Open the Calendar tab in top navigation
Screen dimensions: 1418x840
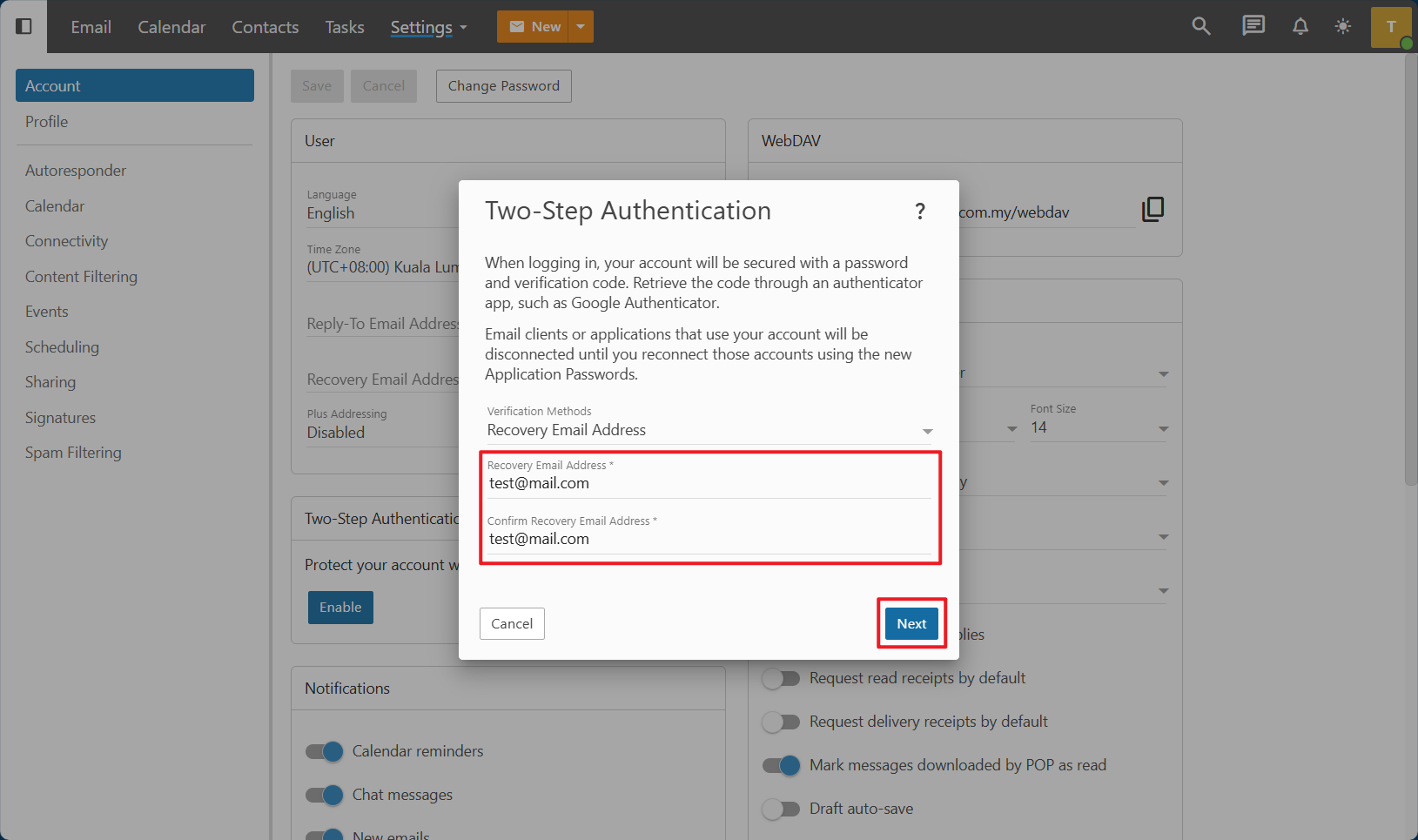click(x=171, y=27)
